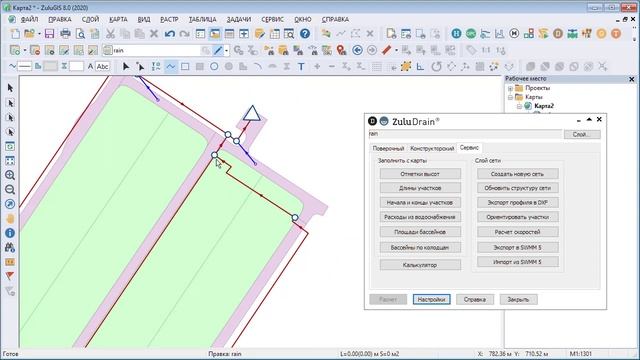The height and width of the screenshot is (360, 640).
Task: Click the Abc text style sample box
Action: point(102,66)
